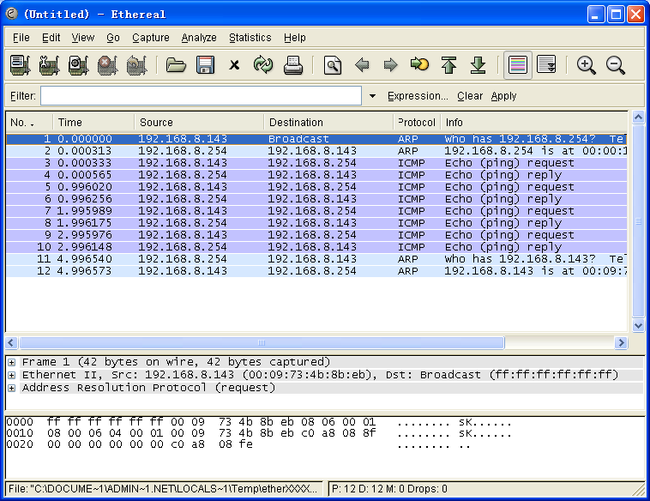Open the Help menu
The width and height of the screenshot is (650, 501).
[x=295, y=38]
